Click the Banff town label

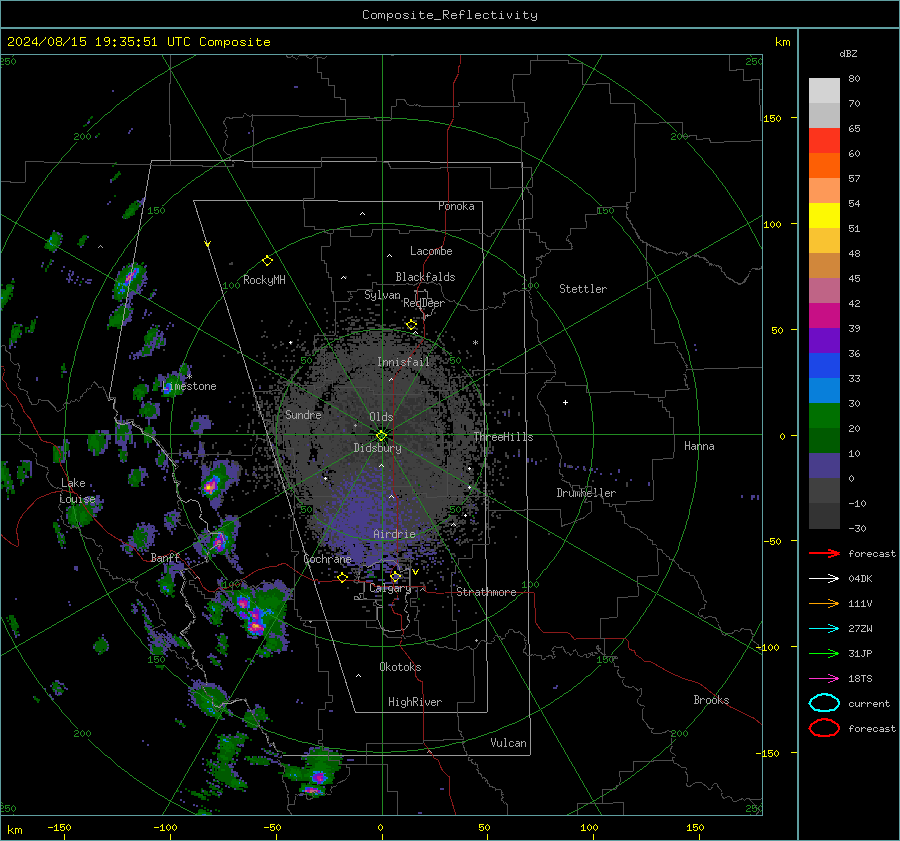pyautogui.click(x=165, y=558)
